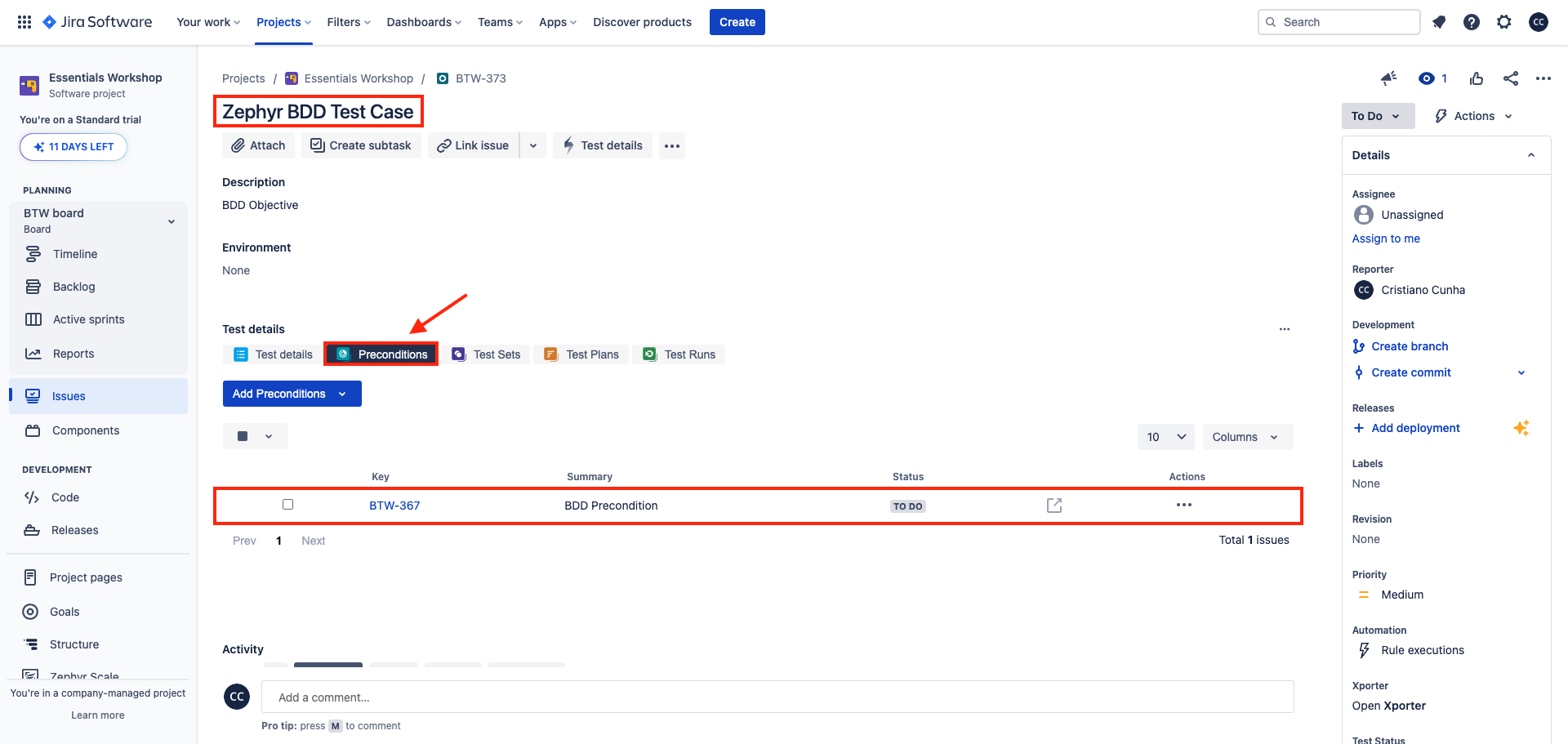Click in the Add a comment field
1568x744 pixels.
(777, 697)
